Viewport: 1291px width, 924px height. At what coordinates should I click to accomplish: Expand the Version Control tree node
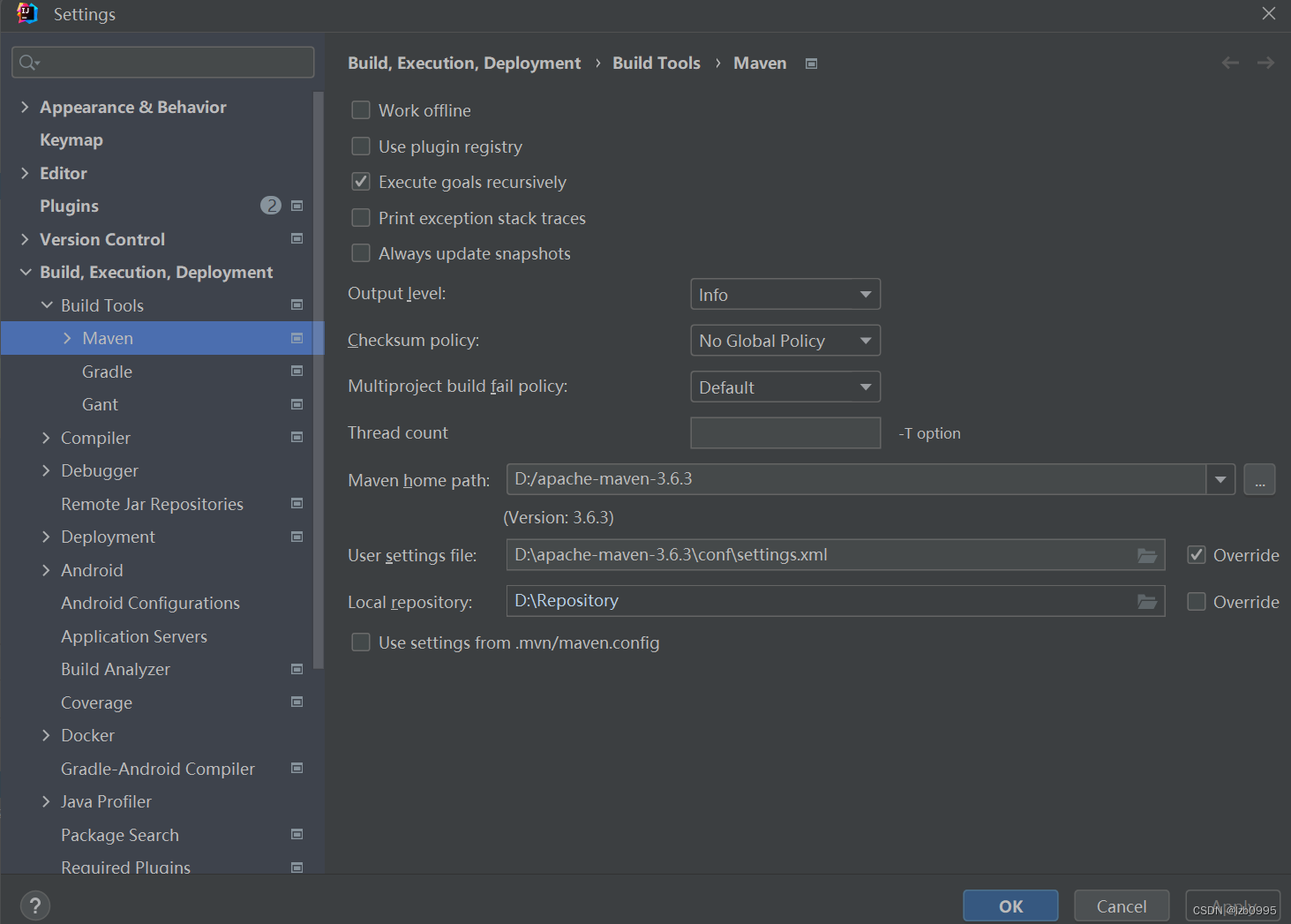(x=25, y=239)
